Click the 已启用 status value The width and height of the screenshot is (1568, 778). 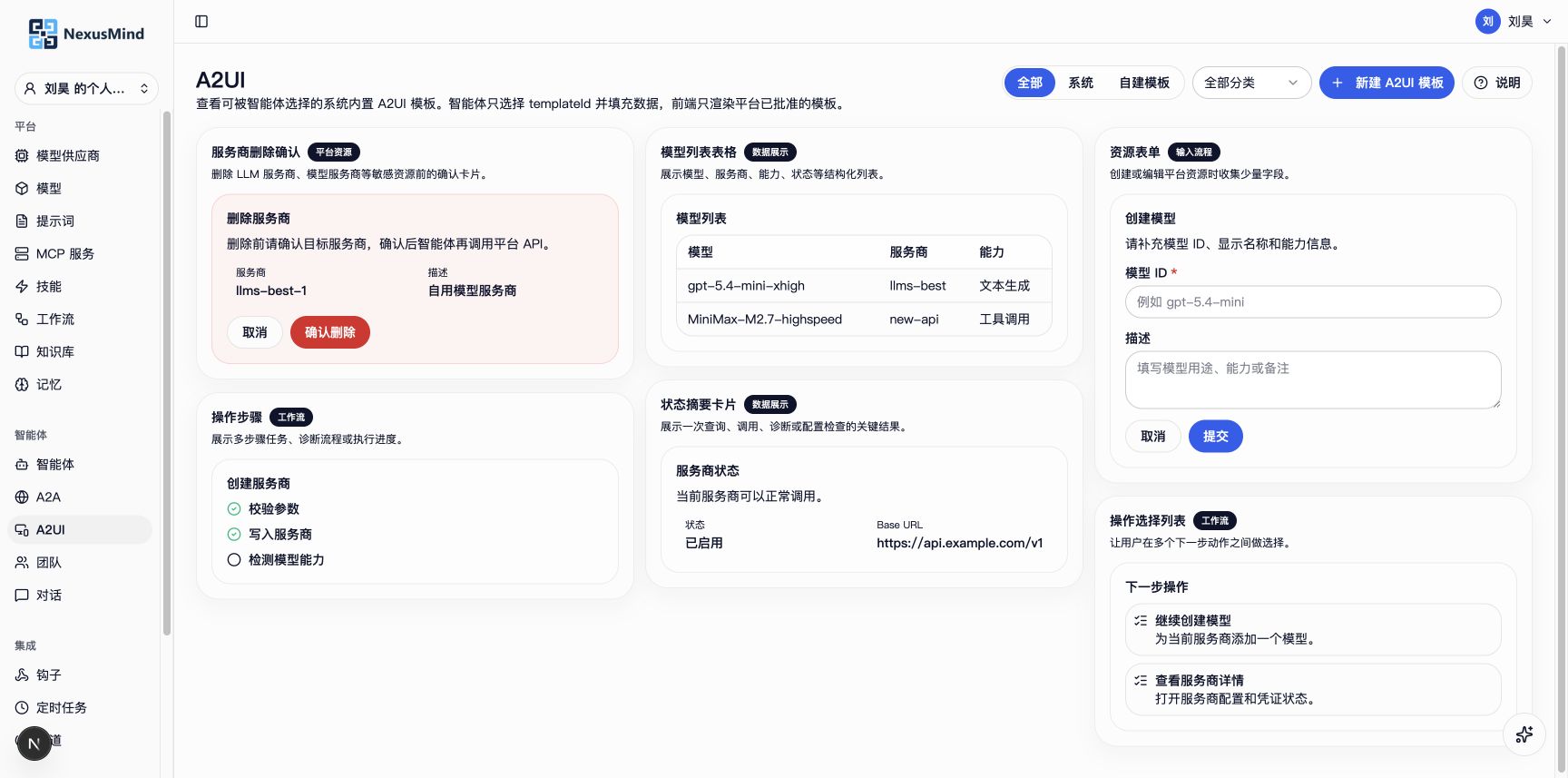click(704, 543)
